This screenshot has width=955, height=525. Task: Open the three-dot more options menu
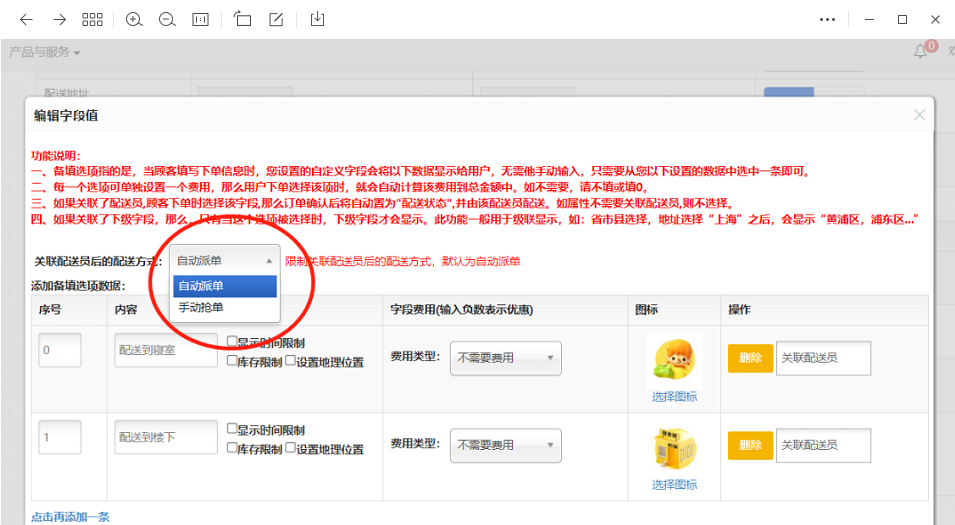pyautogui.click(x=827, y=19)
